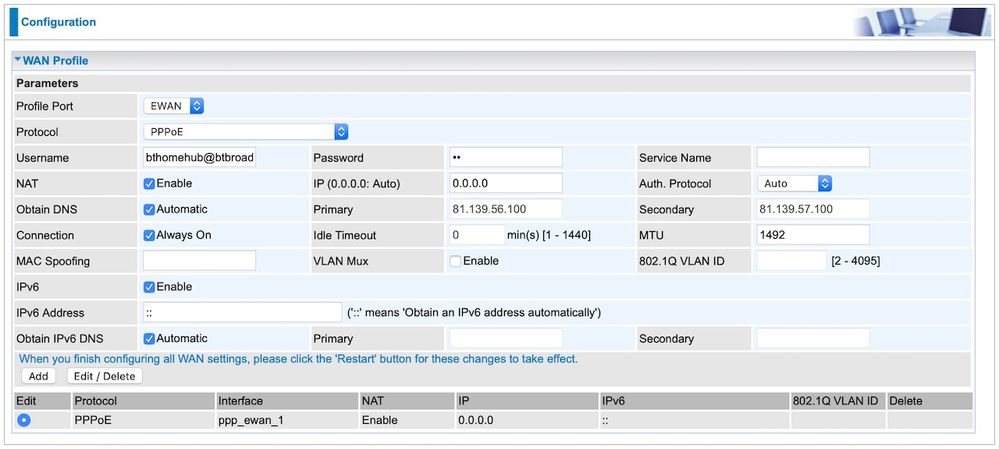Open the Auth. Protocol Auto dropdown
Image resolution: width=999 pixels, height=449 pixels.
pyautogui.click(x=795, y=184)
